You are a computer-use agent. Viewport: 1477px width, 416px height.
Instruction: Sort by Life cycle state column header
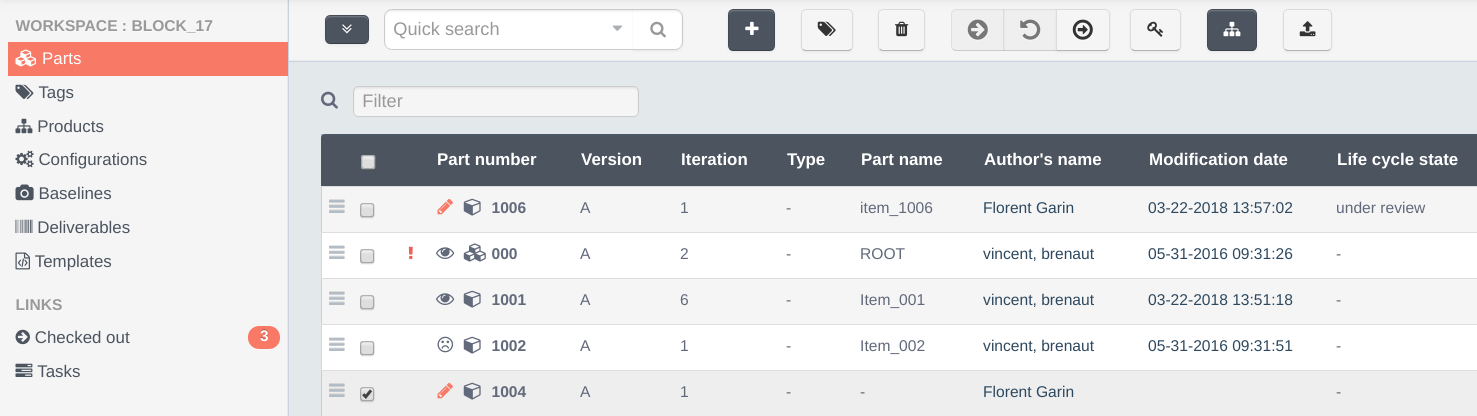coord(1397,160)
